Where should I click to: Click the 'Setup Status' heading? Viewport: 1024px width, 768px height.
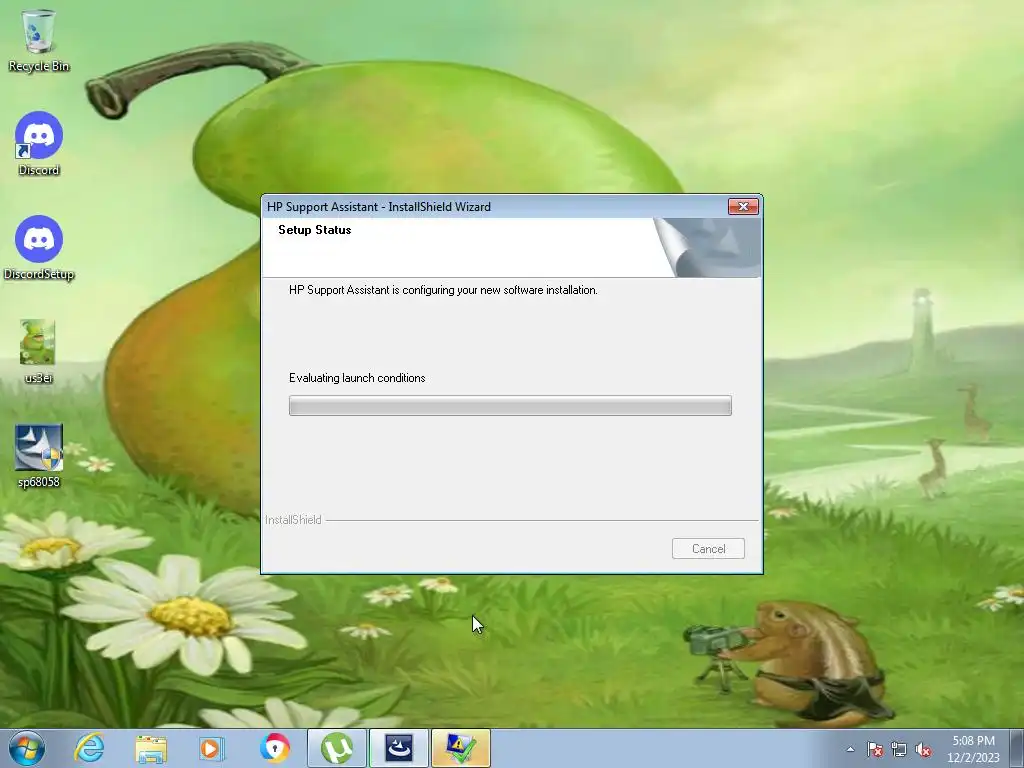point(315,230)
